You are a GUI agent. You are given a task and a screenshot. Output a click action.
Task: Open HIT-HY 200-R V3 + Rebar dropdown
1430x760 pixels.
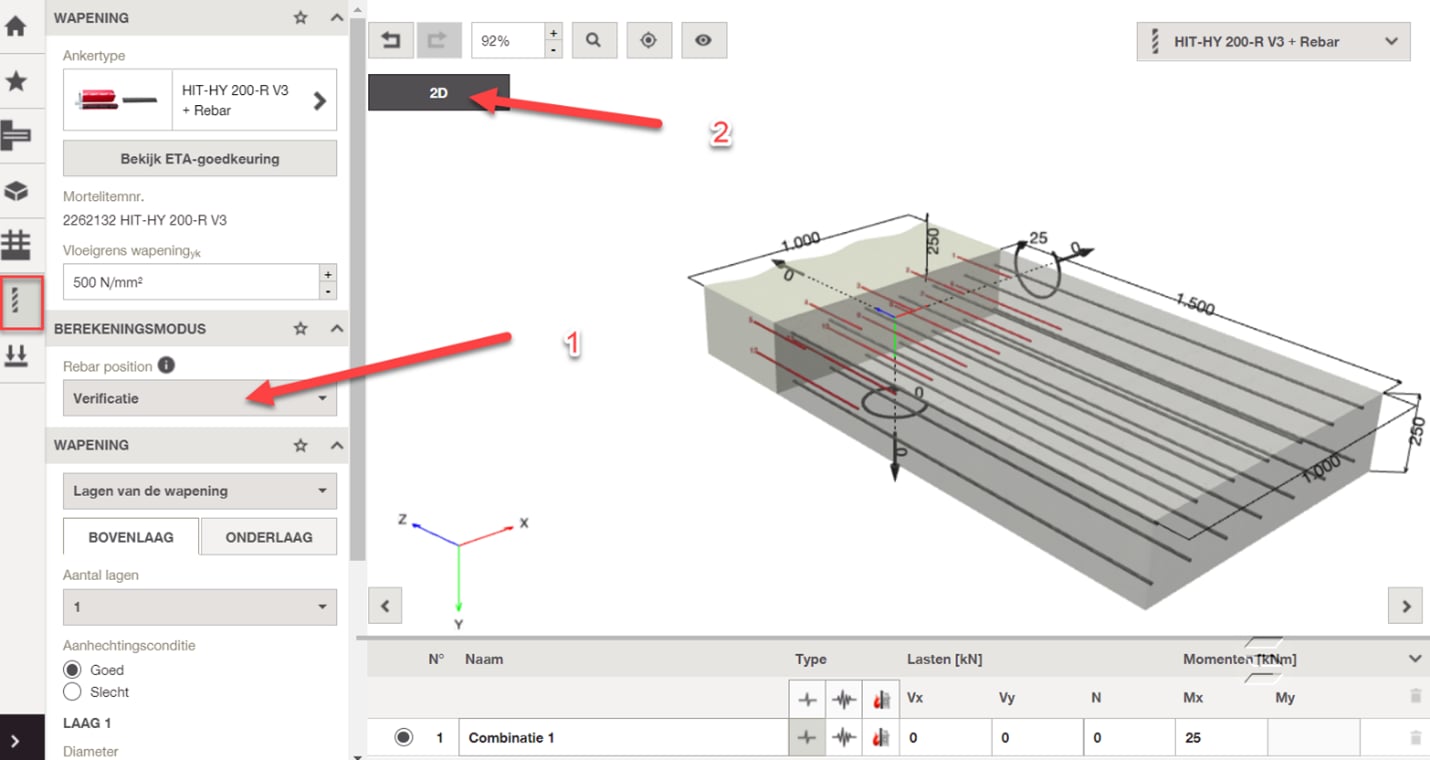click(x=1273, y=42)
